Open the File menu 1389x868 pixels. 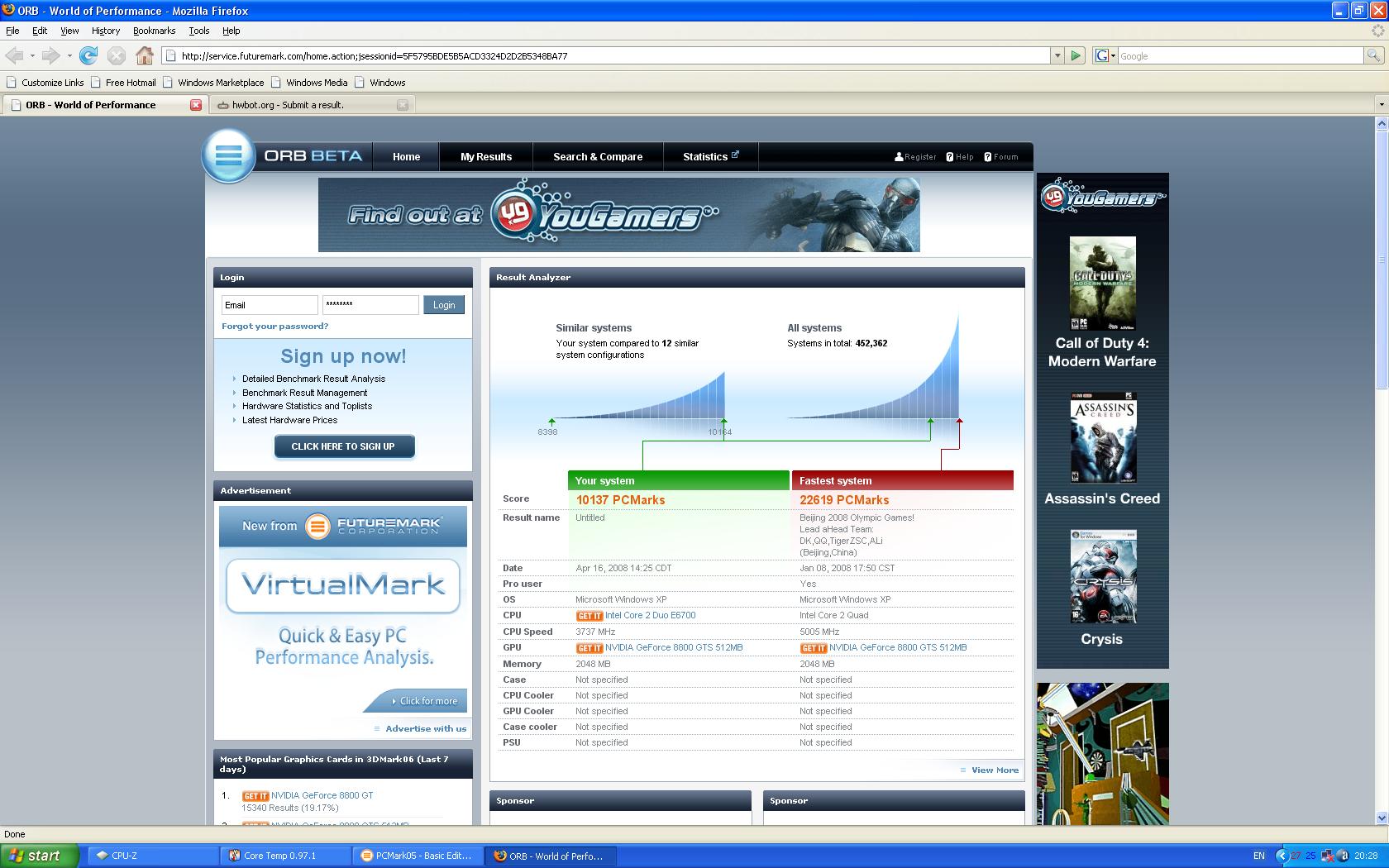coord(12,31)
